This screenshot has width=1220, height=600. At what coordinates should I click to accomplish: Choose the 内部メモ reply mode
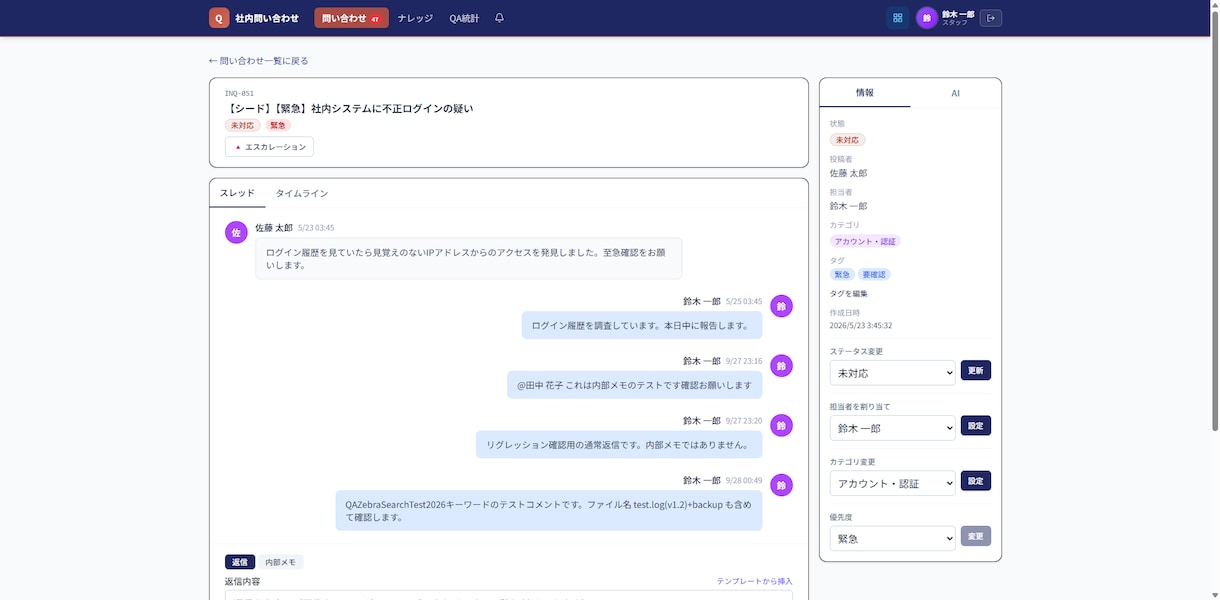[x=281, y=562]
